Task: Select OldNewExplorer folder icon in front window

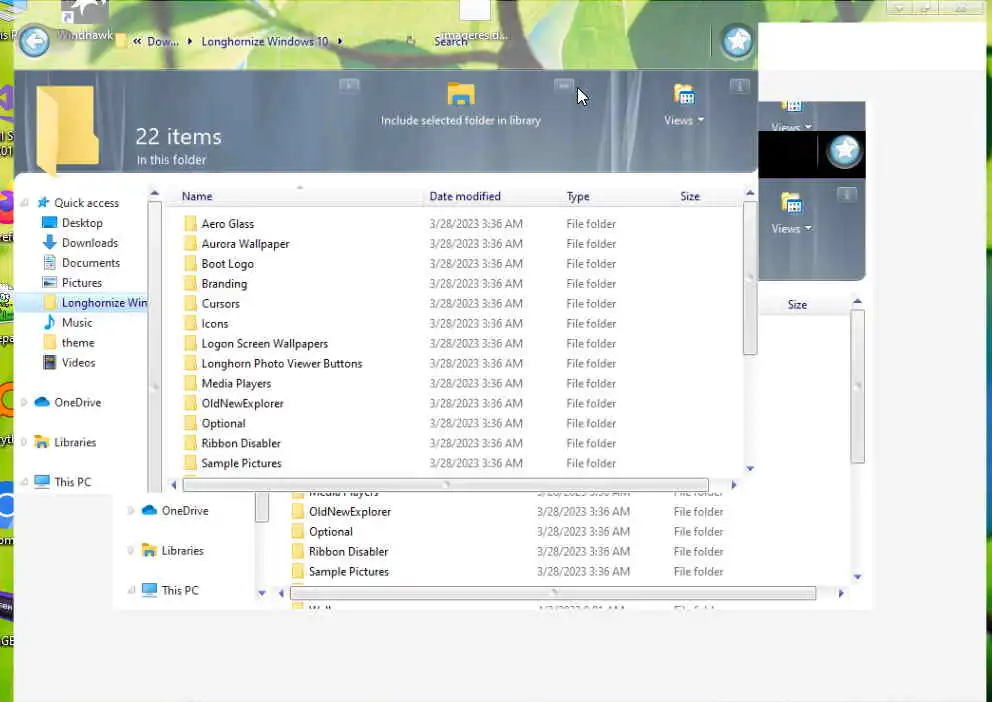Action: click(x=190, y=403)
